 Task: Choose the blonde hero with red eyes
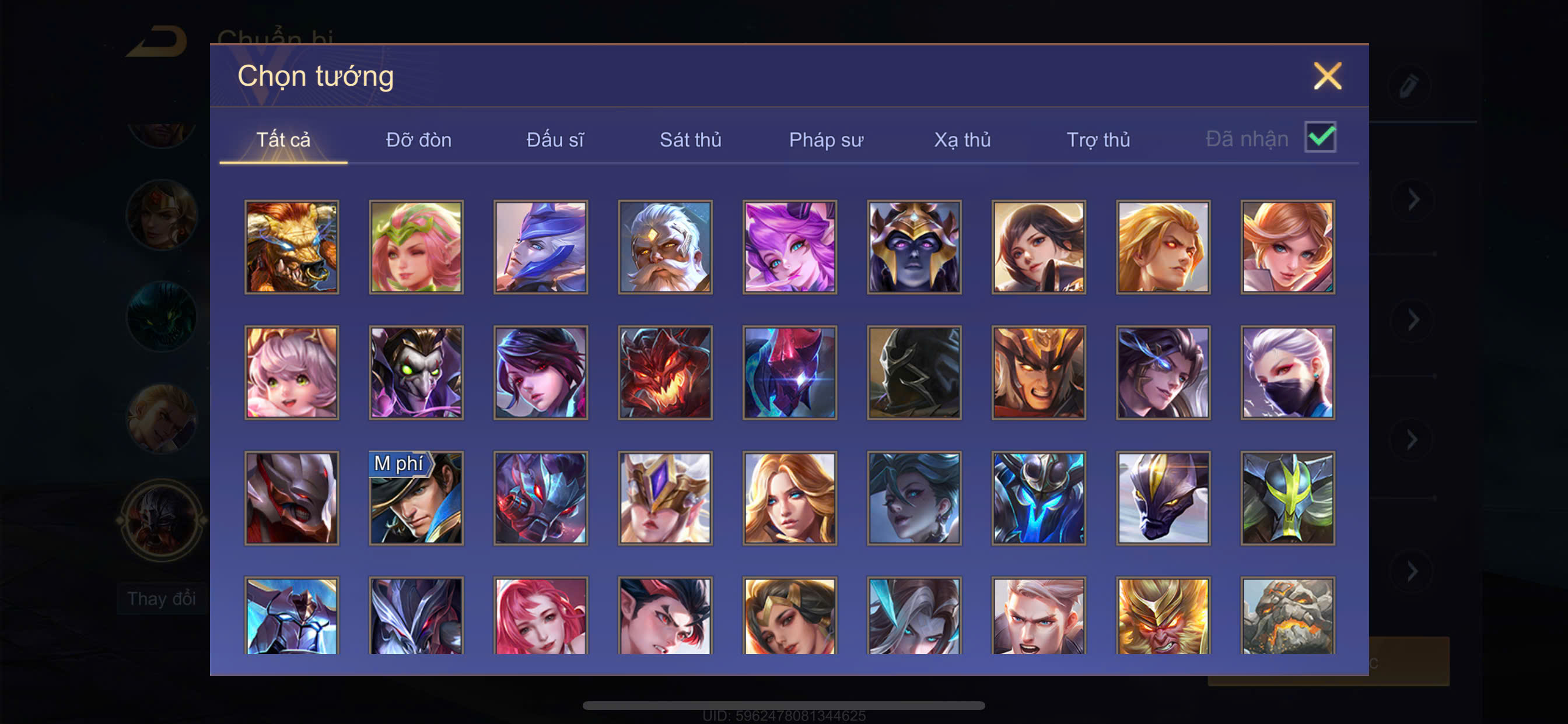(x=1163, y=247)
